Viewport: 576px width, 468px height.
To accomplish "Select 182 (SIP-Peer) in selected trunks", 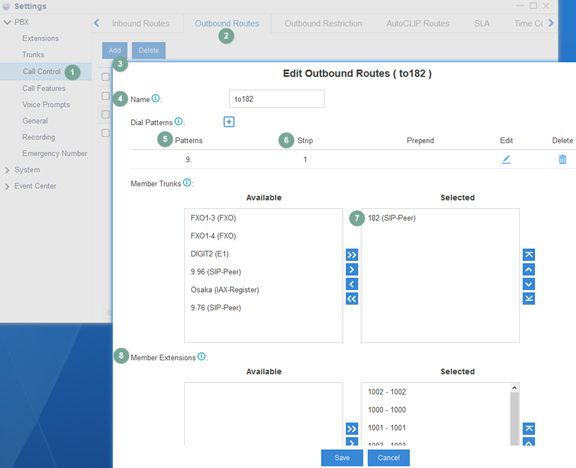I will click(392, 218).
